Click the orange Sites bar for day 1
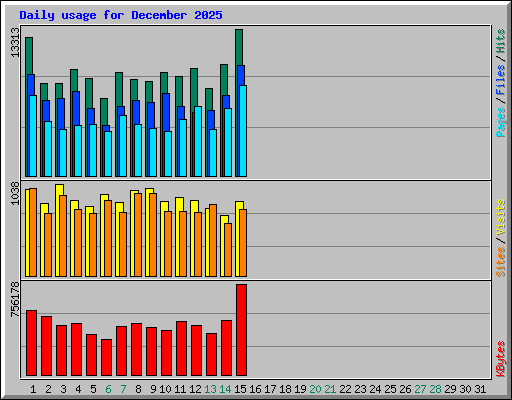 click(33, 232)
